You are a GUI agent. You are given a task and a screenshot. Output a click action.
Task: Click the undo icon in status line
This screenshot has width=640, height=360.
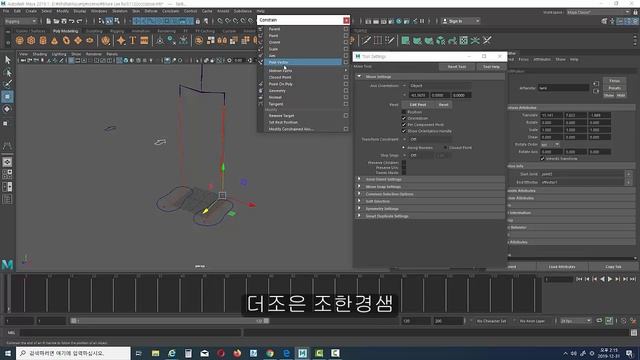(72, 21)
